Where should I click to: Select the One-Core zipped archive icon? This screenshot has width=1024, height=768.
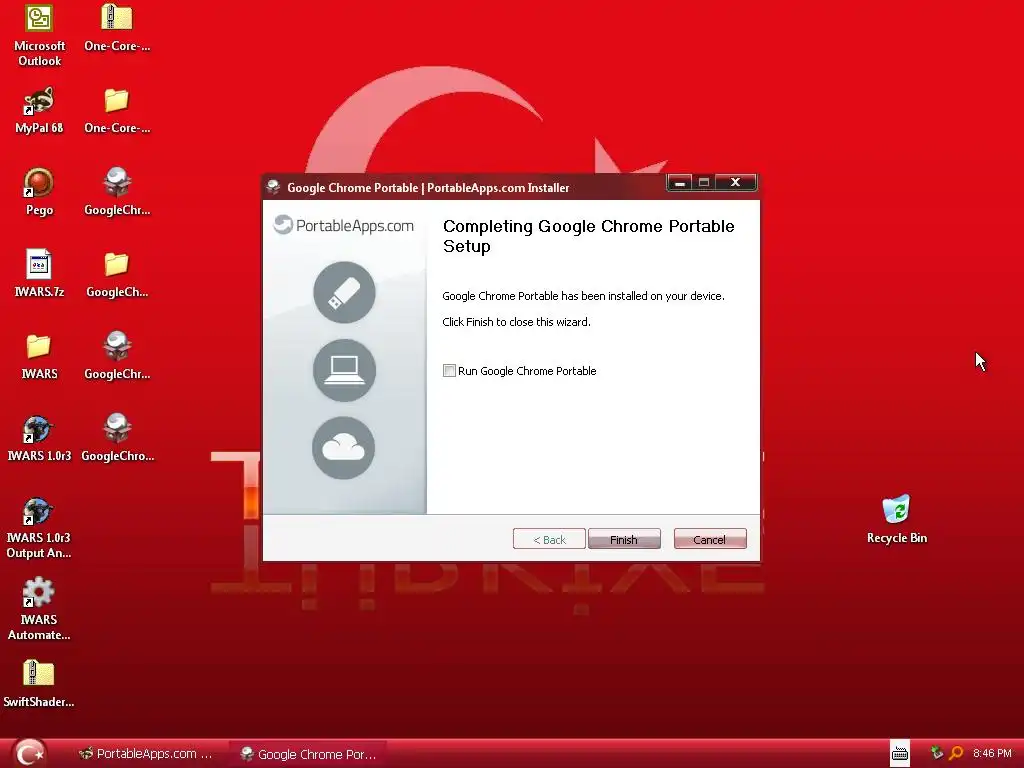[x=117, y=28]
